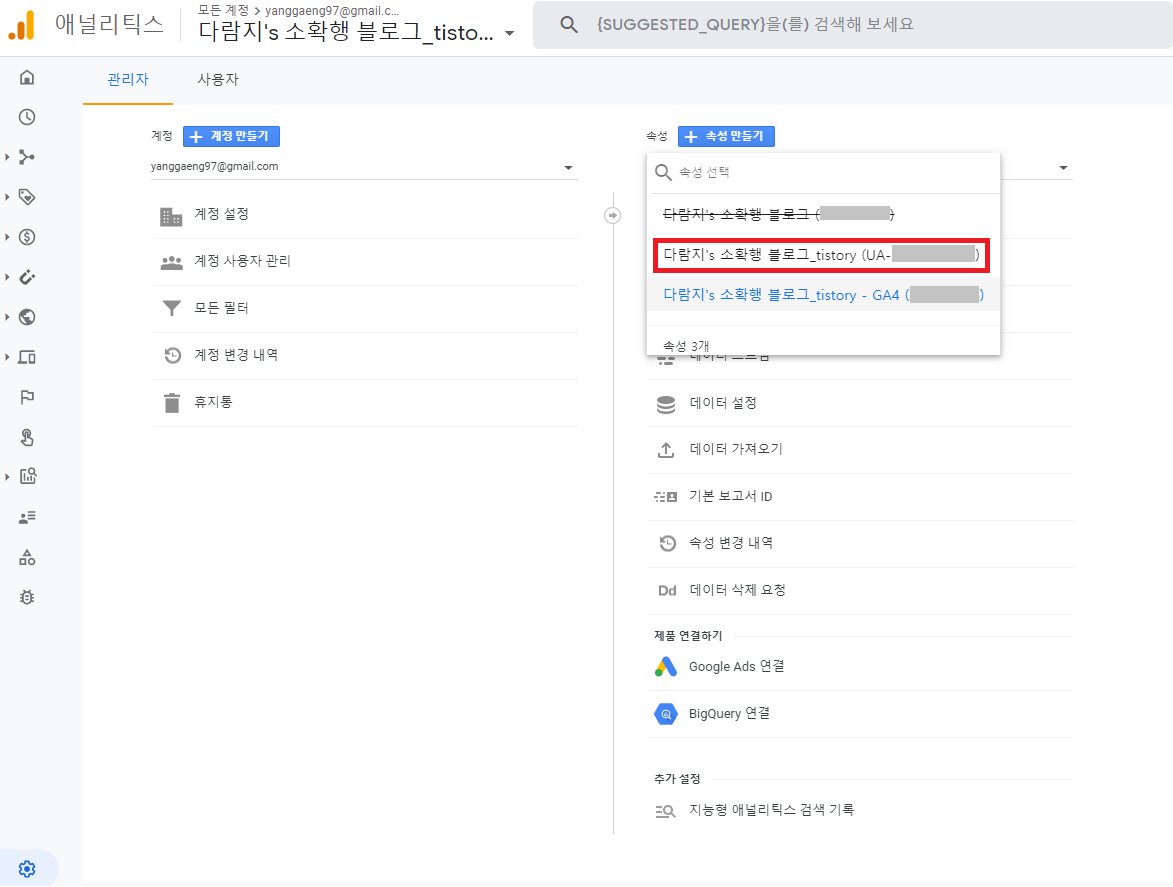This screenshot has height=887, width=1173.
Task: Click the audiences person-list icon in the sidebar
Action: point(27,517)
